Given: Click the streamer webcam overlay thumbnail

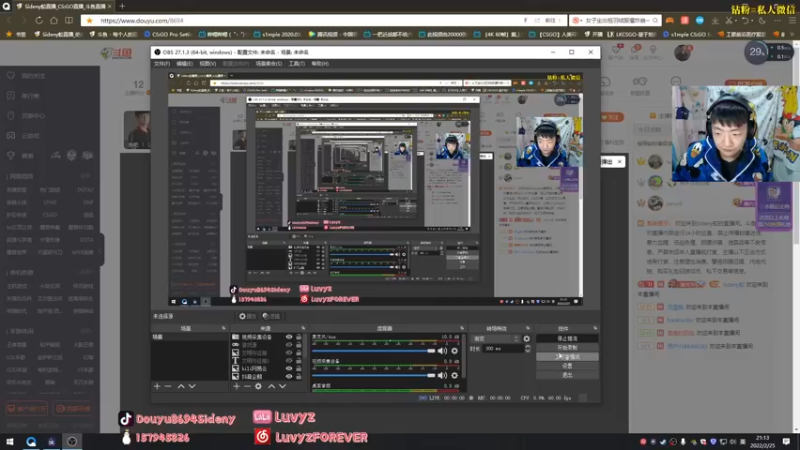Looking at the screenshot, I should (x=733, y=134).
